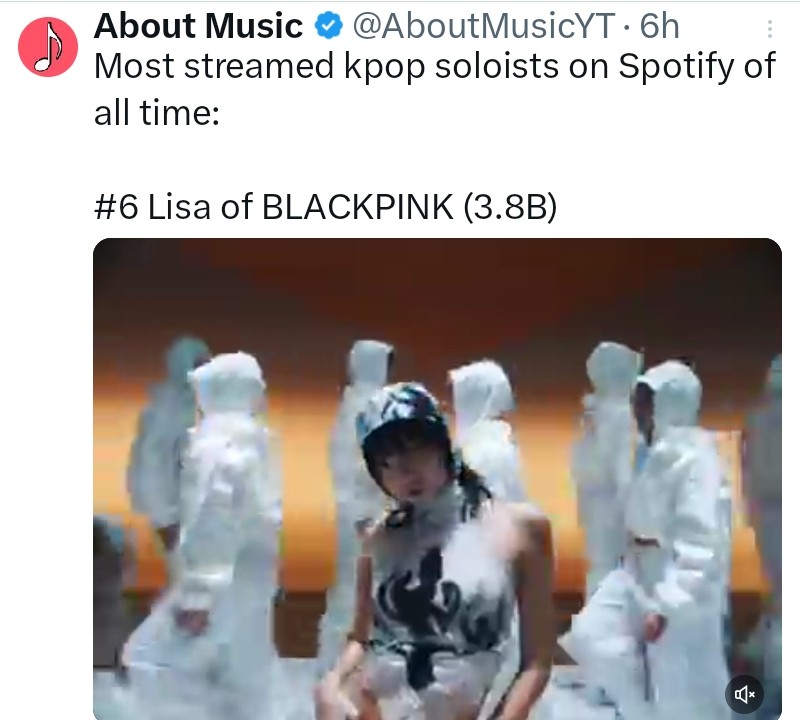Click the word 'BLACKPINK' in the tweet

pyautogui.click(x=357, y=207)
